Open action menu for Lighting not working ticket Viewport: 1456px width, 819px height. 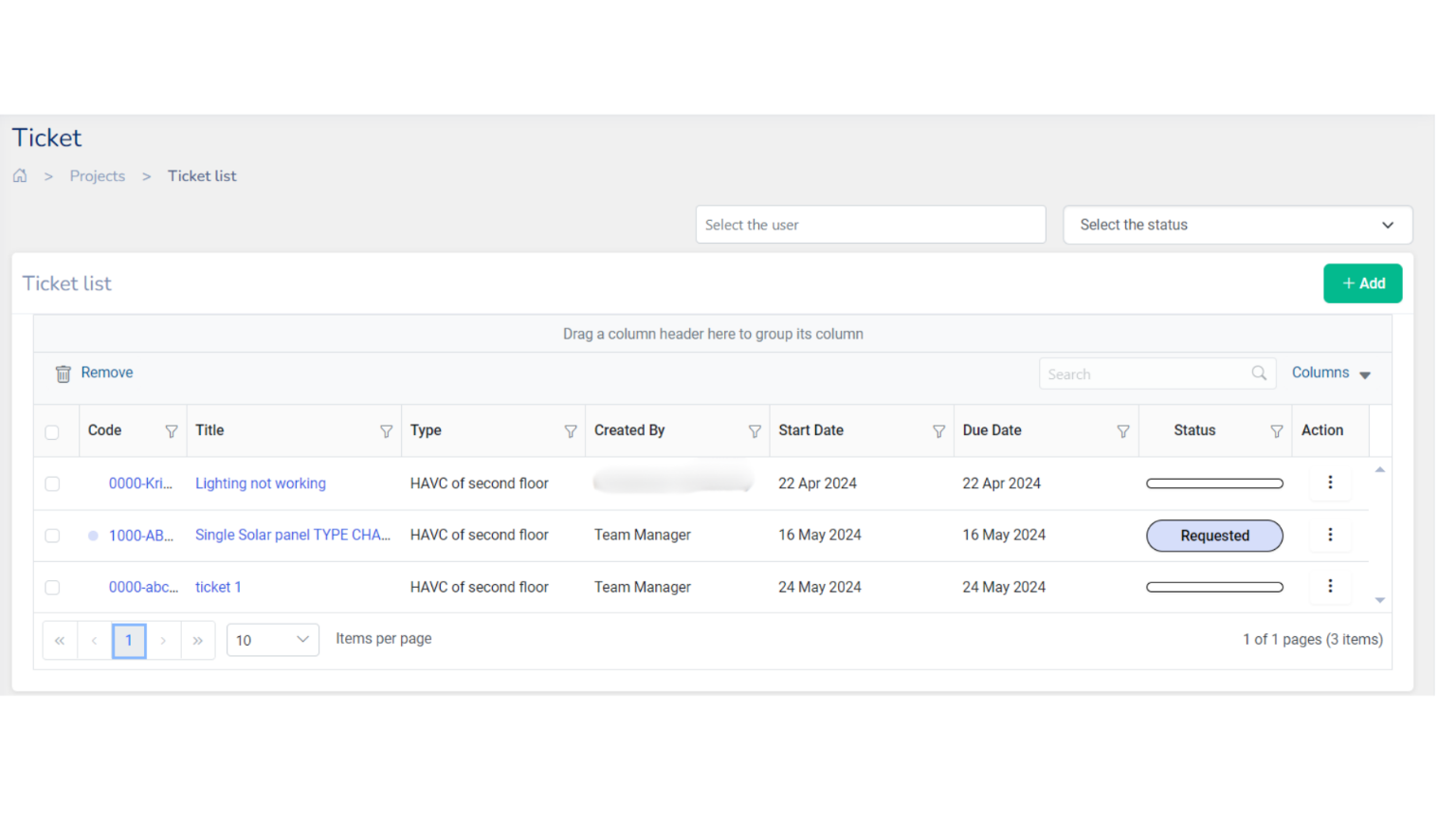(1330, 482)
